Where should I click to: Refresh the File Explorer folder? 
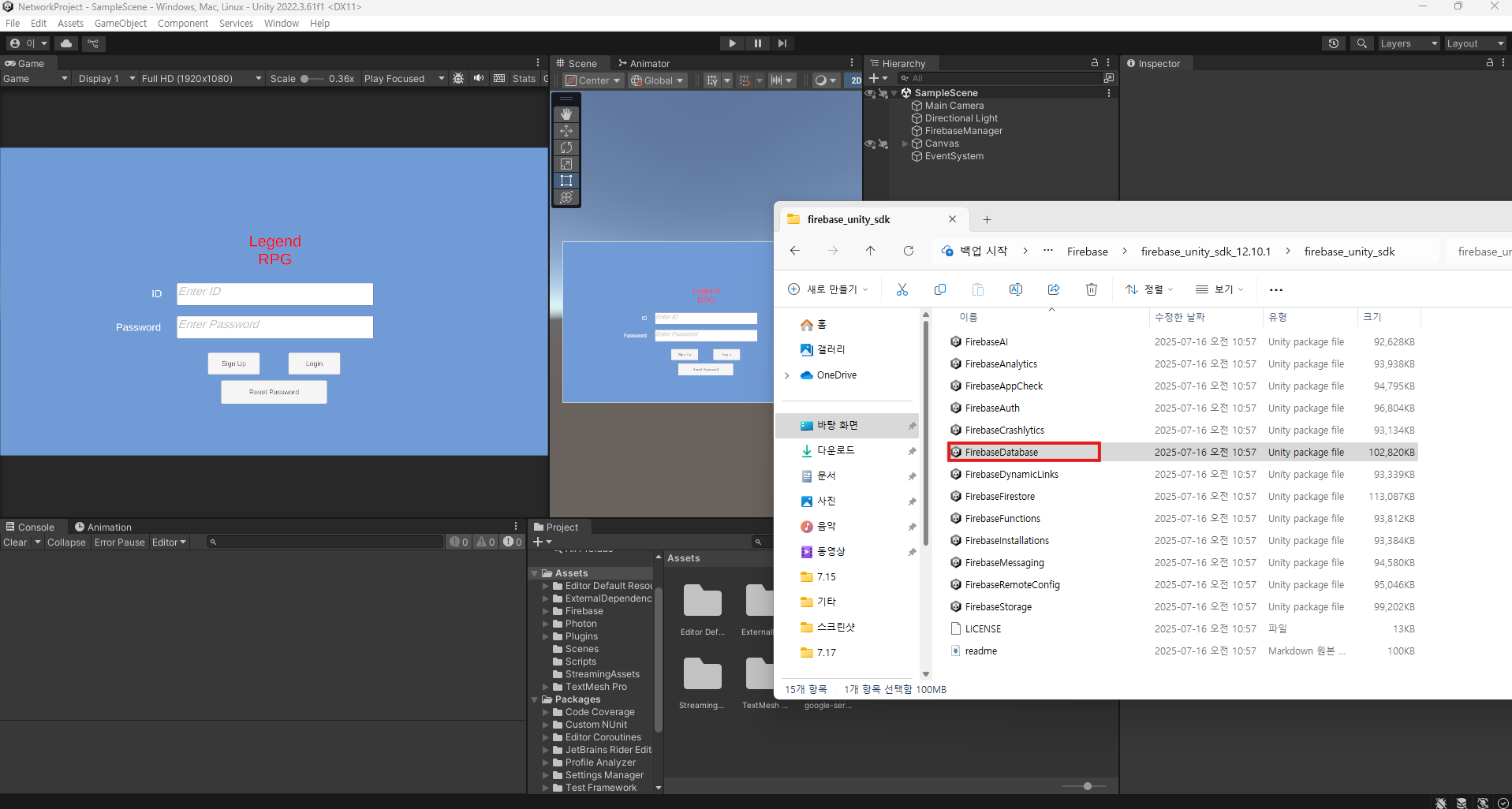pos(909,251)
